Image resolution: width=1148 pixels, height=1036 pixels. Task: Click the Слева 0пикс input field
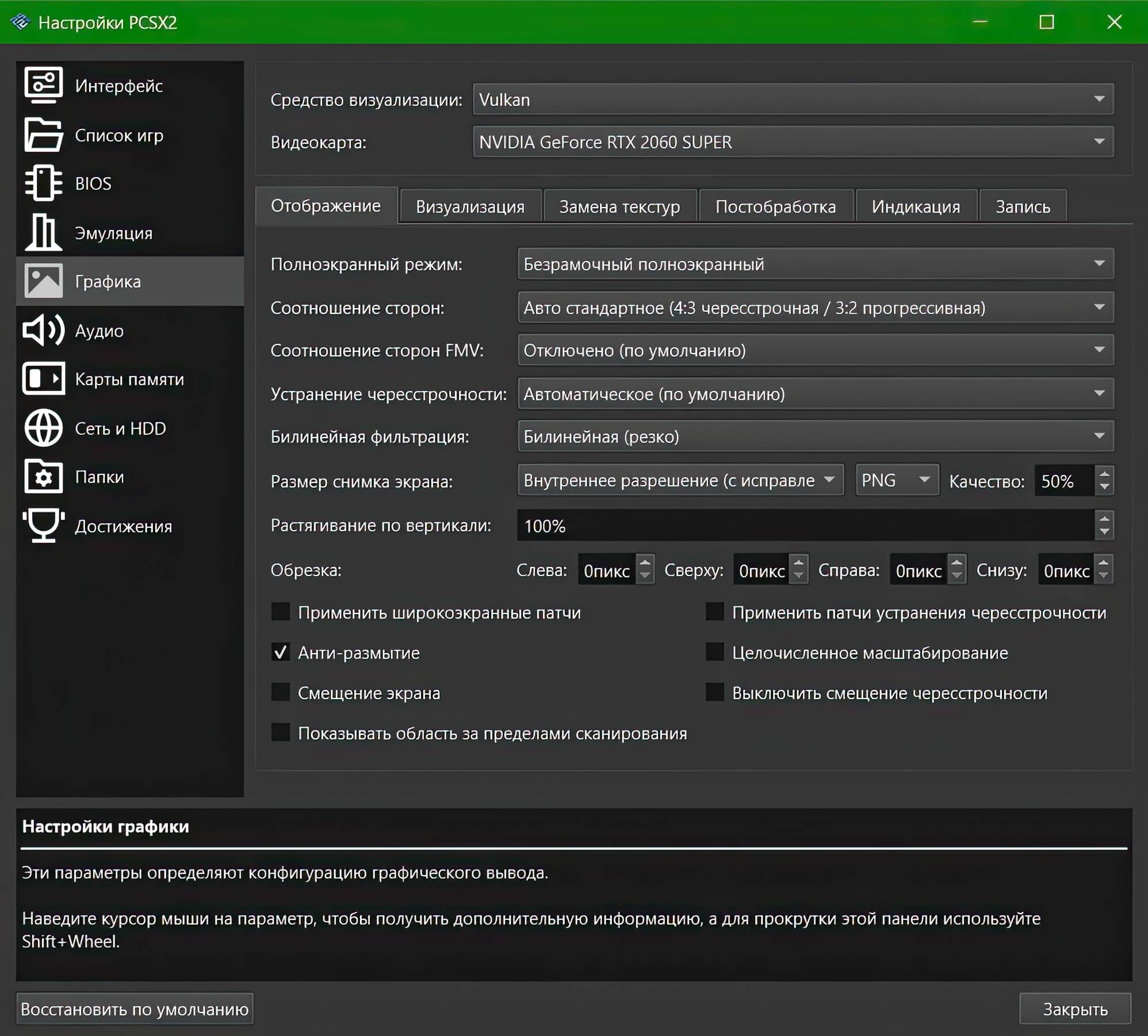coord(607,570)
